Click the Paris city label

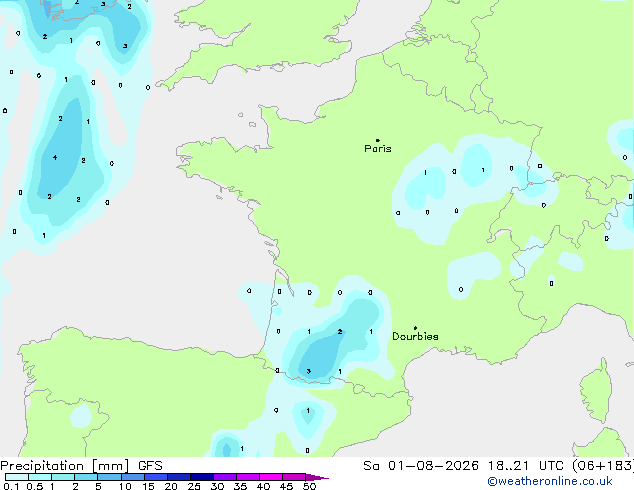coord(378,149)
